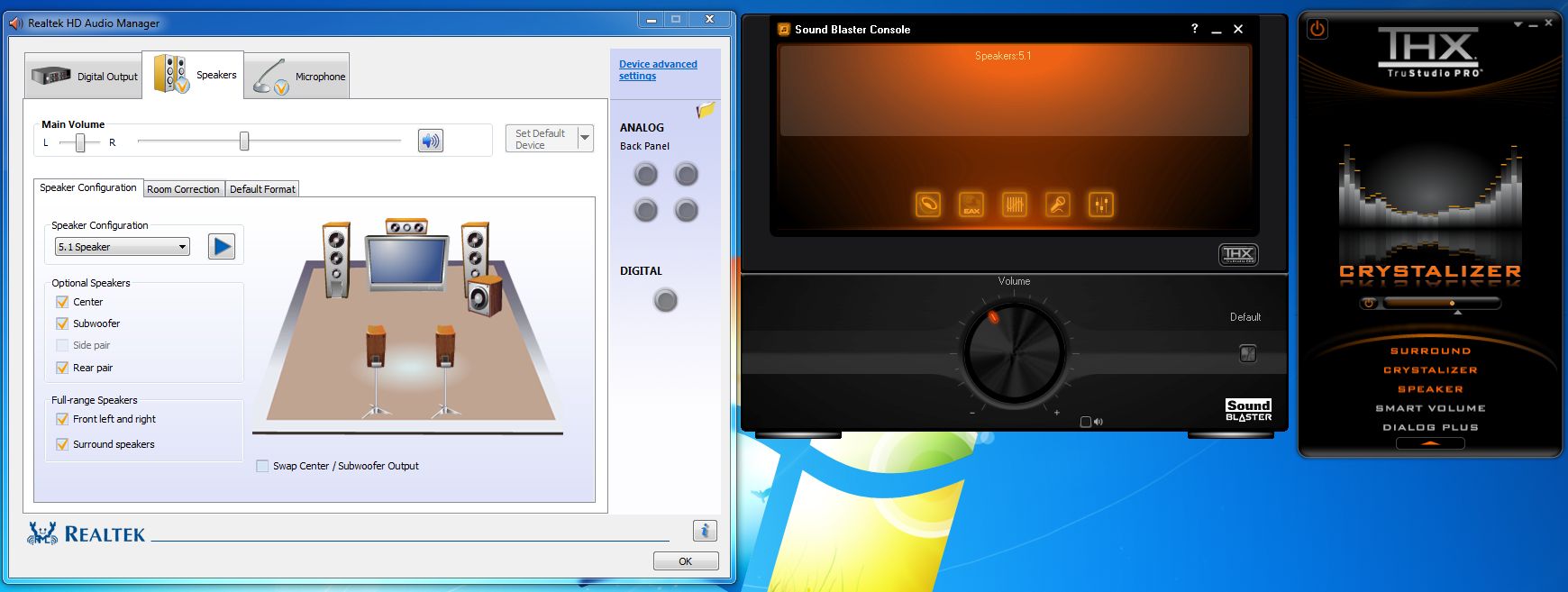Screen dimensions: 1568x592
Task: Enable Swap Center / Subwoofer Output
Action: [x=262, y=466]
